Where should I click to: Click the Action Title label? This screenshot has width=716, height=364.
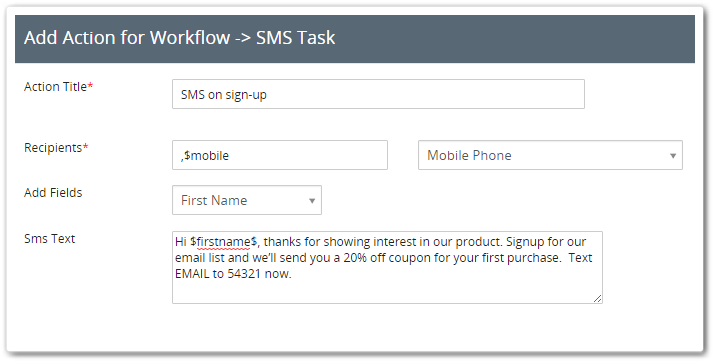coord(55,86)
